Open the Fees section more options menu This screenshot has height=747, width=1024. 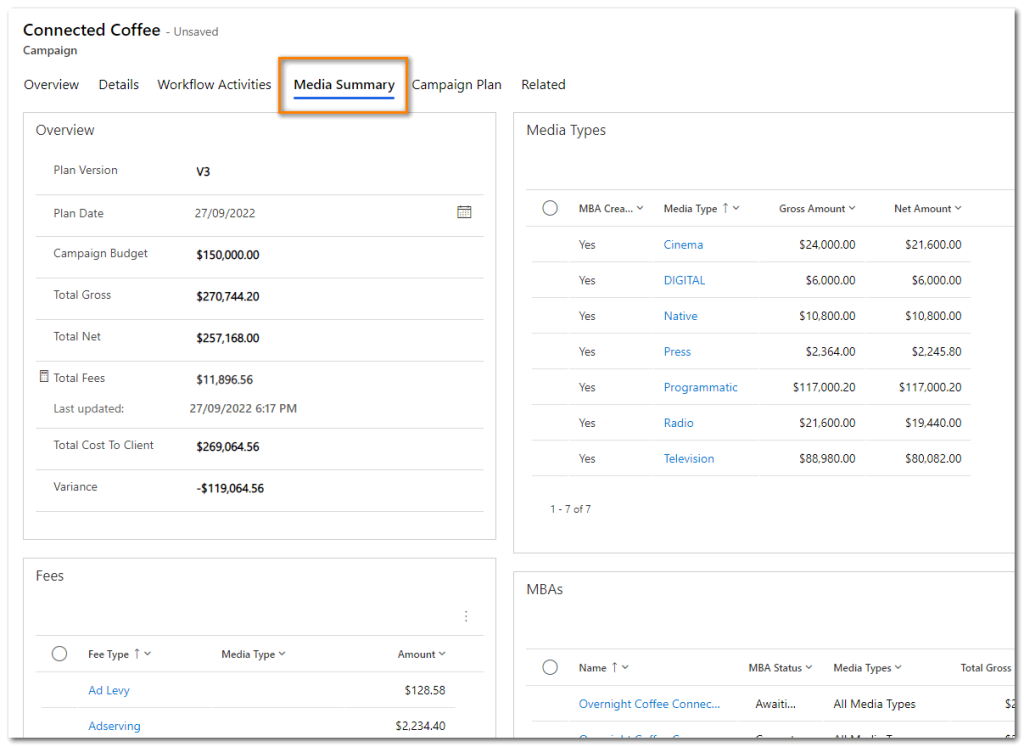465,616
